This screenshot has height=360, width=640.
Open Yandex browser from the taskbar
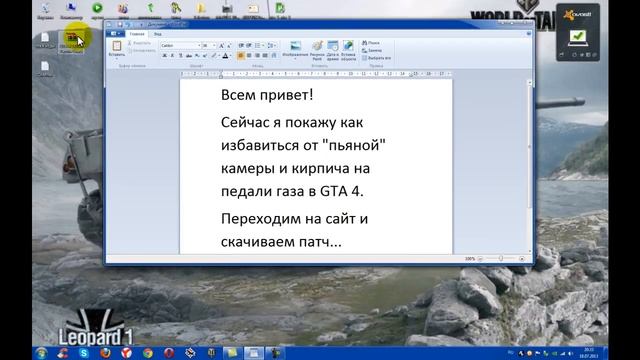[127, 353]
